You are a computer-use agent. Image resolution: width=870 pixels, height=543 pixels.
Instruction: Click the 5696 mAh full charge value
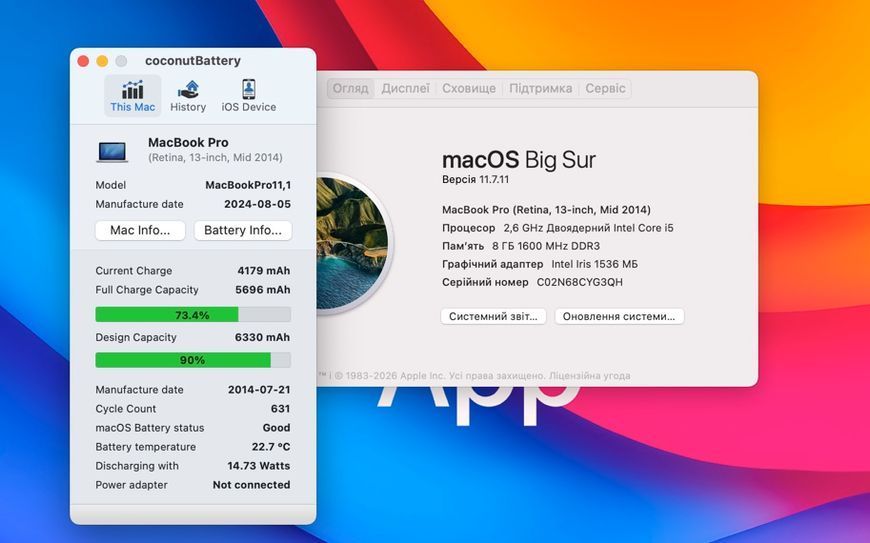tap(262, 290)
